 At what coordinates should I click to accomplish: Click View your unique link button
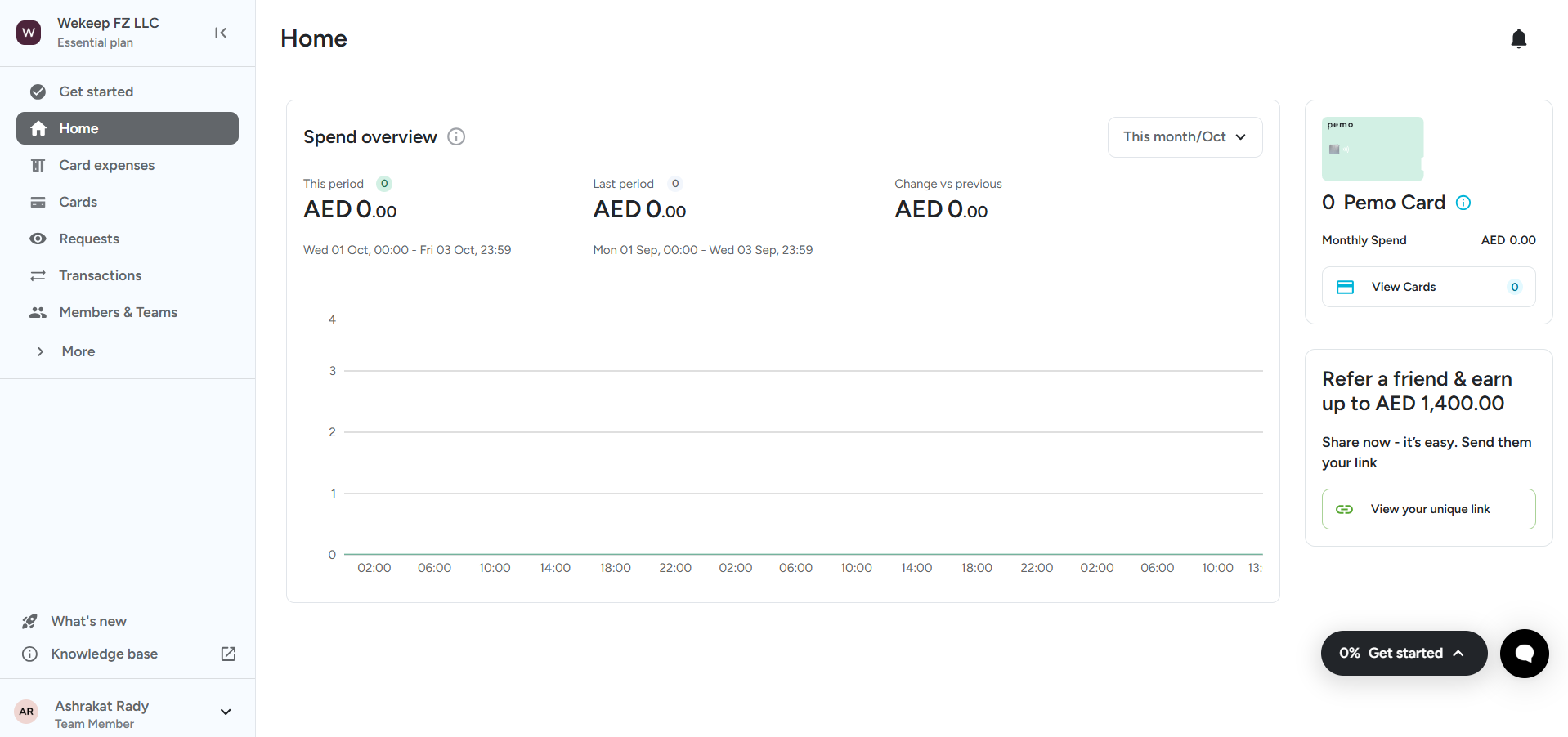coord(1427,509)
